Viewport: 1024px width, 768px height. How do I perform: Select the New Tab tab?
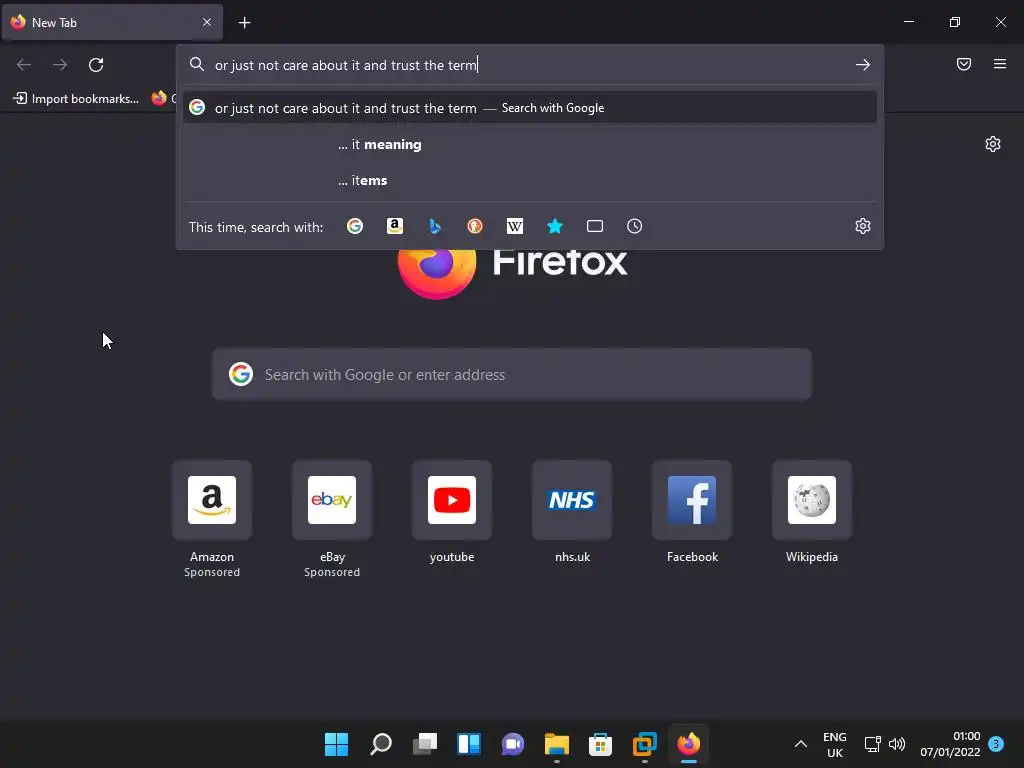click(112, 22)
